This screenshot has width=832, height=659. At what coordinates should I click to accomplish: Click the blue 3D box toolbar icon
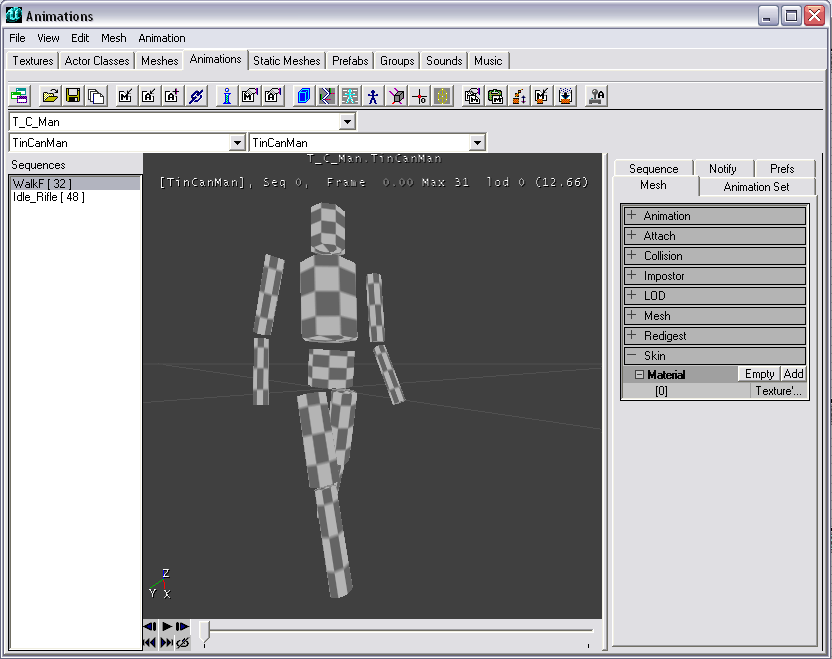(x=304, y=96)
